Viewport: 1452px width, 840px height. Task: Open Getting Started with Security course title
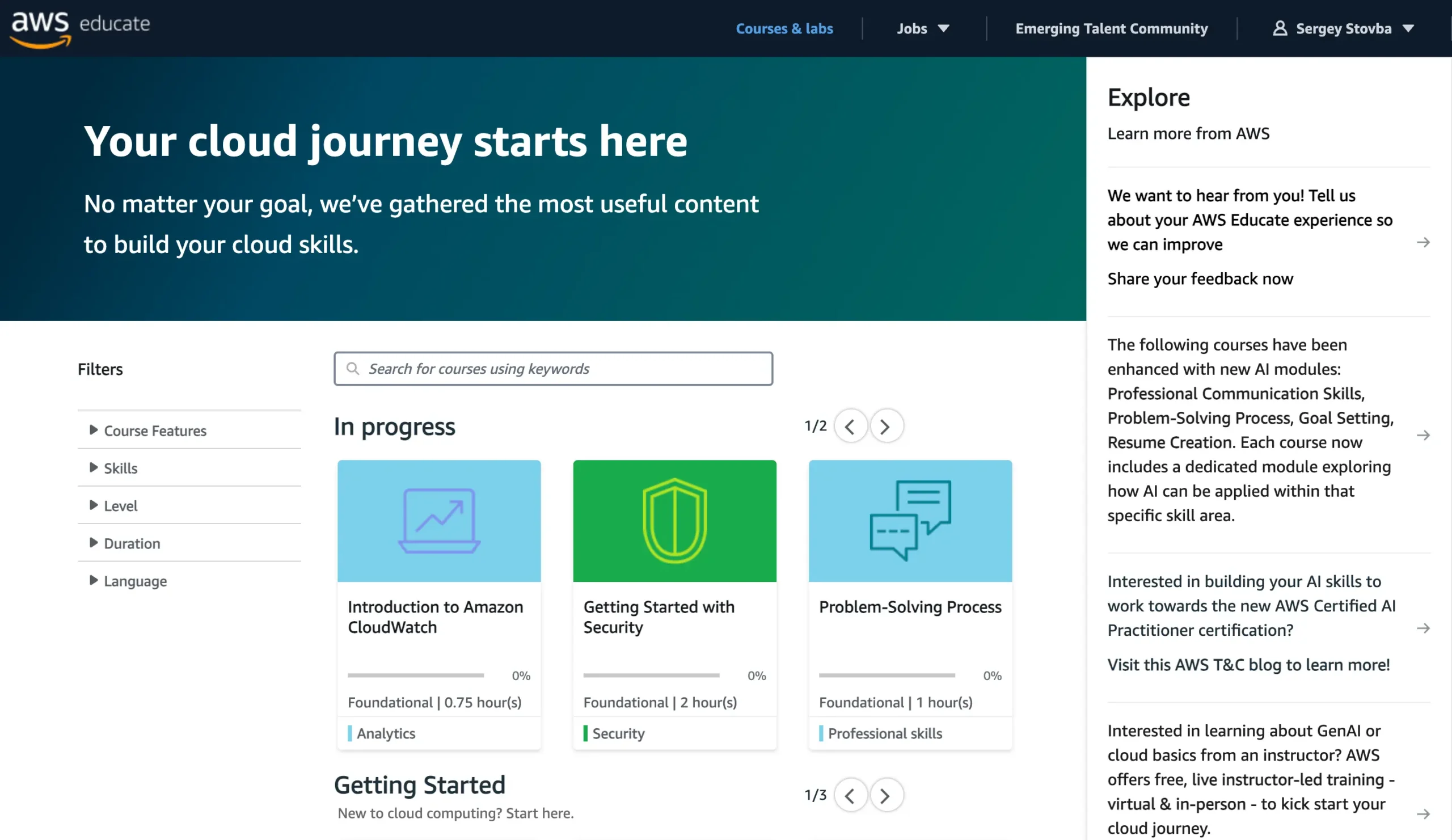pos(659,617)
